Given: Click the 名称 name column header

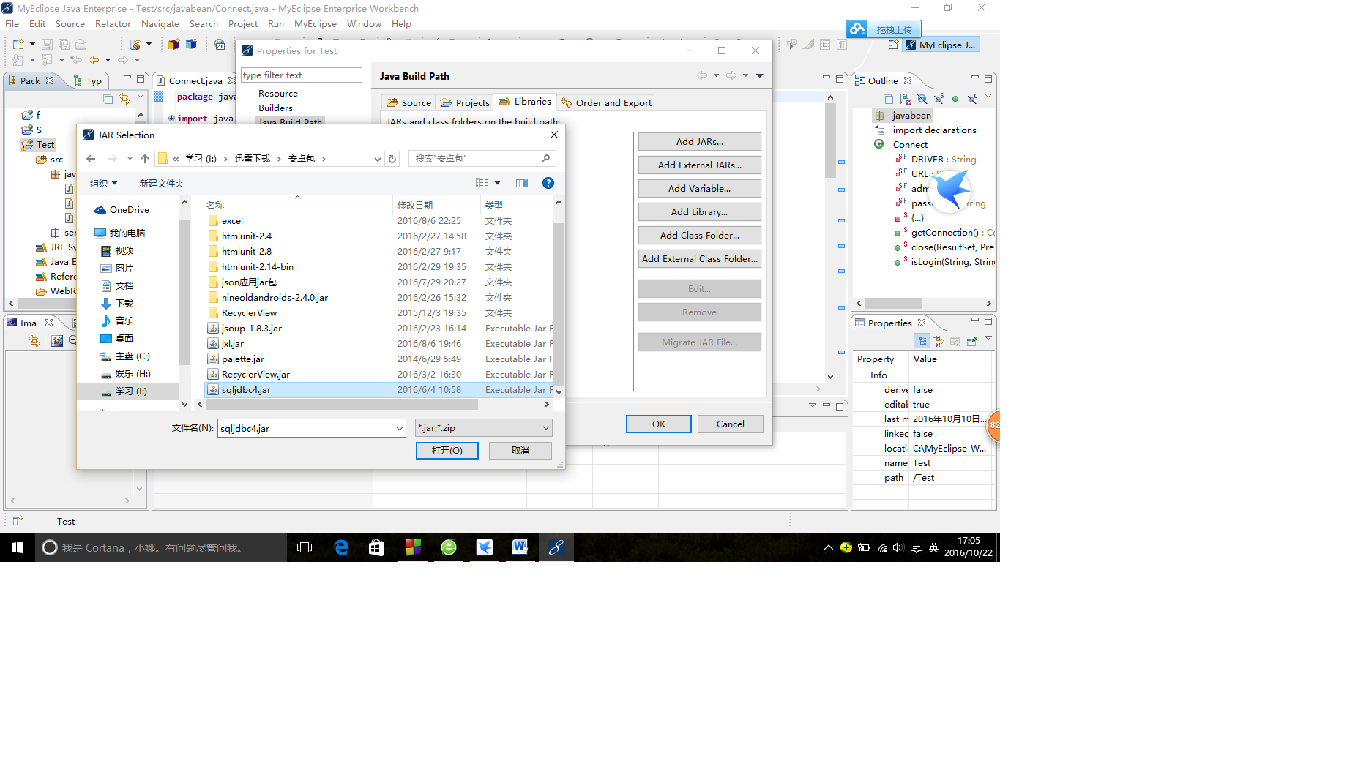Looking at the screenshot, I should [x=297, y=204].
